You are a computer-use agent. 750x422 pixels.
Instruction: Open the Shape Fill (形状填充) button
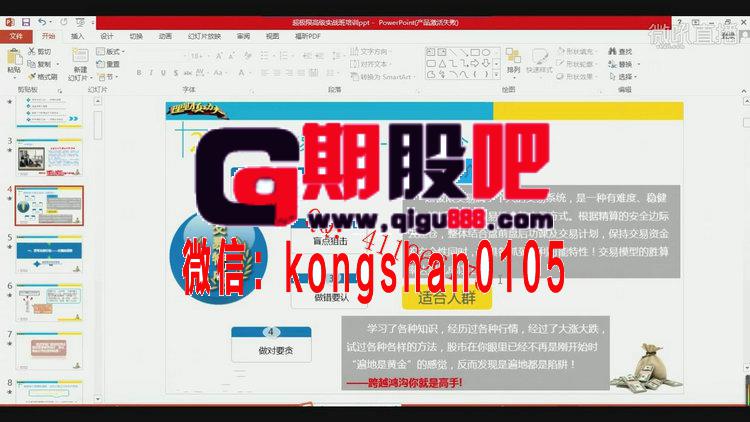pos(576,51)
